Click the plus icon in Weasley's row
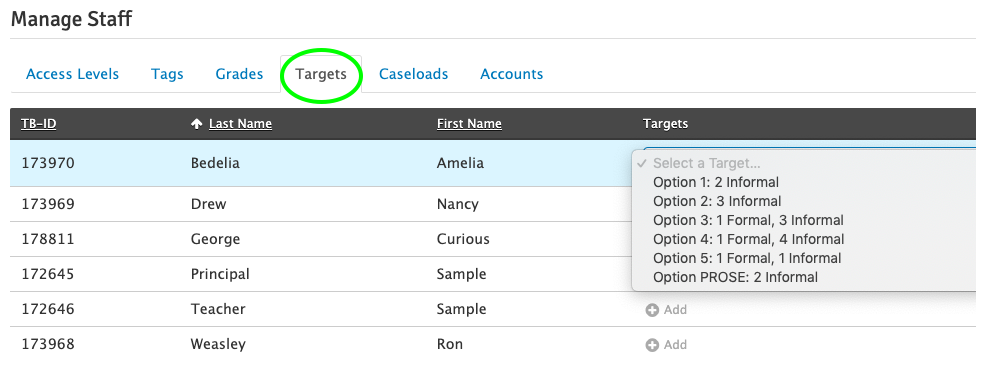The image size is (998, 367). [x=652, y=345]
